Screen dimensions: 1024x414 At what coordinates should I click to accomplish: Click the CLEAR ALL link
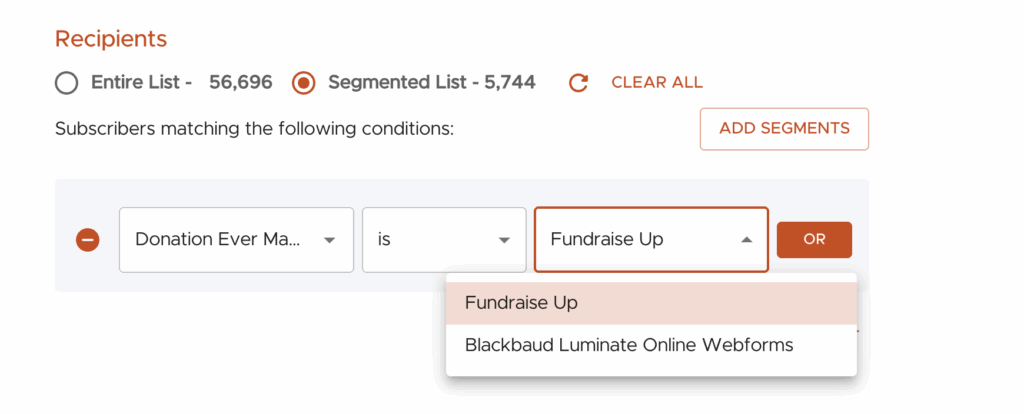click(x=656, y=83)
